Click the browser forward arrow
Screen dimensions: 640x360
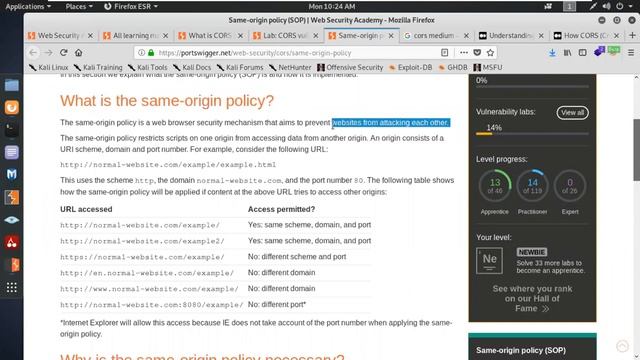49,53
